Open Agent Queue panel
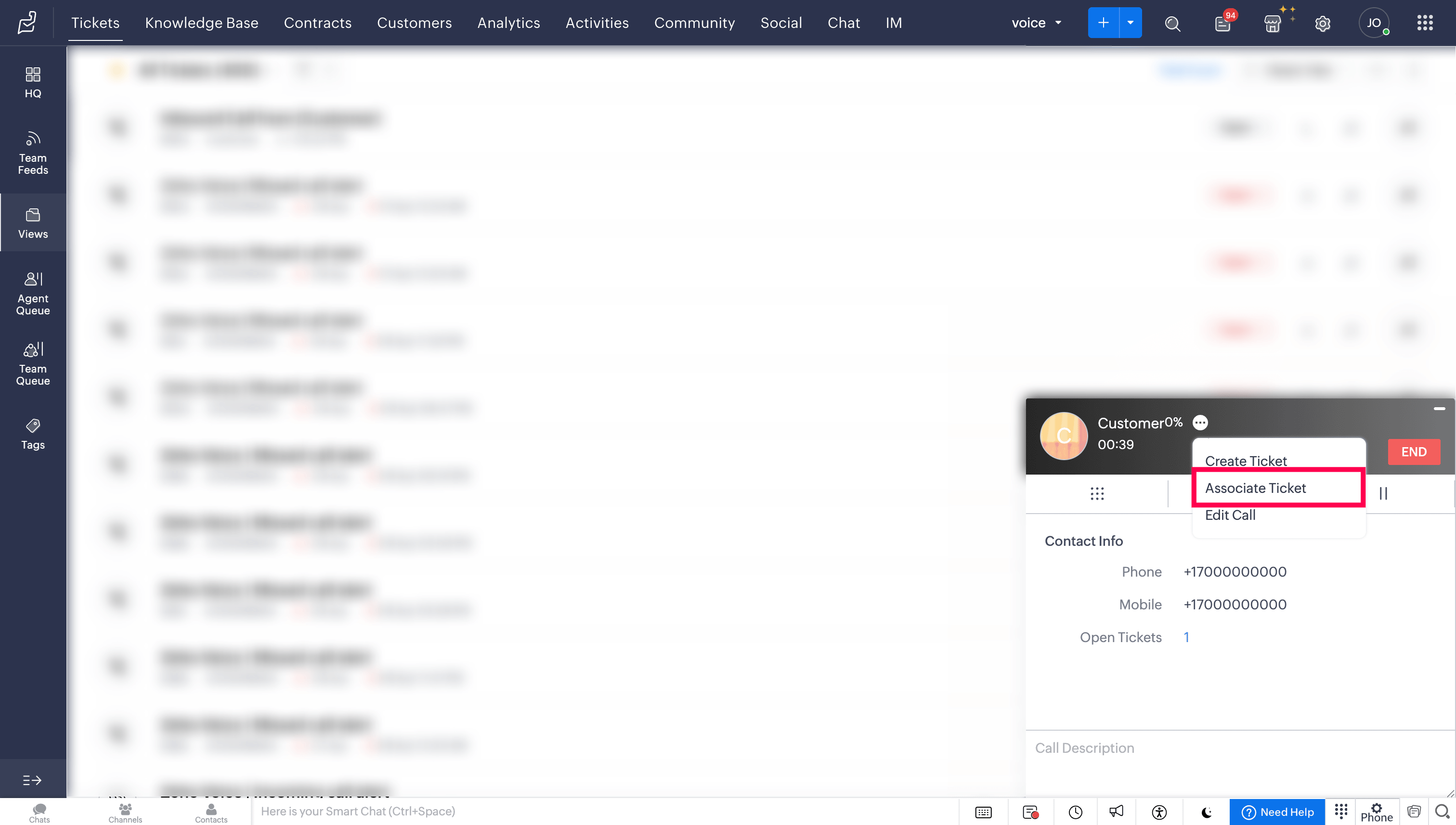Image resolution: width=1456 pixels, height=825 pixels. click(x=33, y=294)
